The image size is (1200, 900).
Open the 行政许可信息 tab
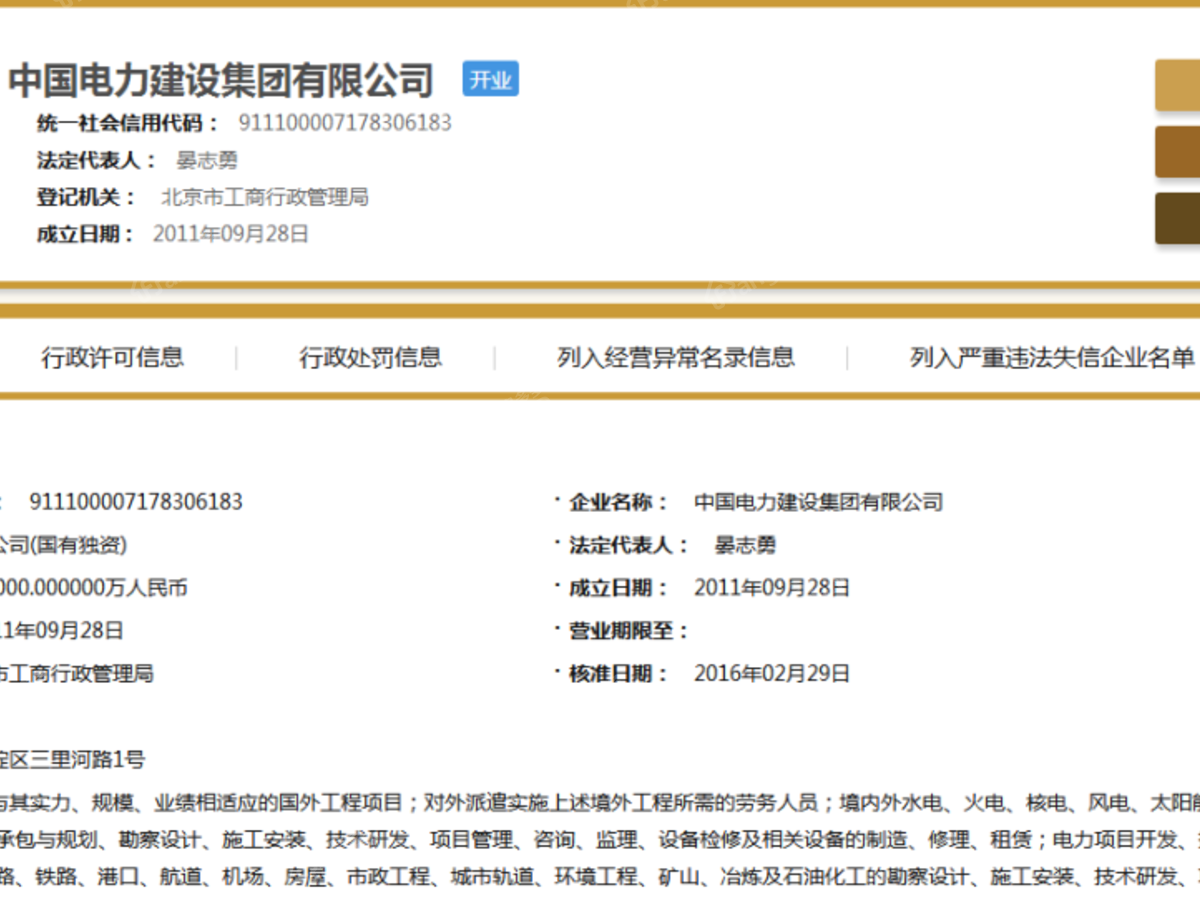[112, 357]
